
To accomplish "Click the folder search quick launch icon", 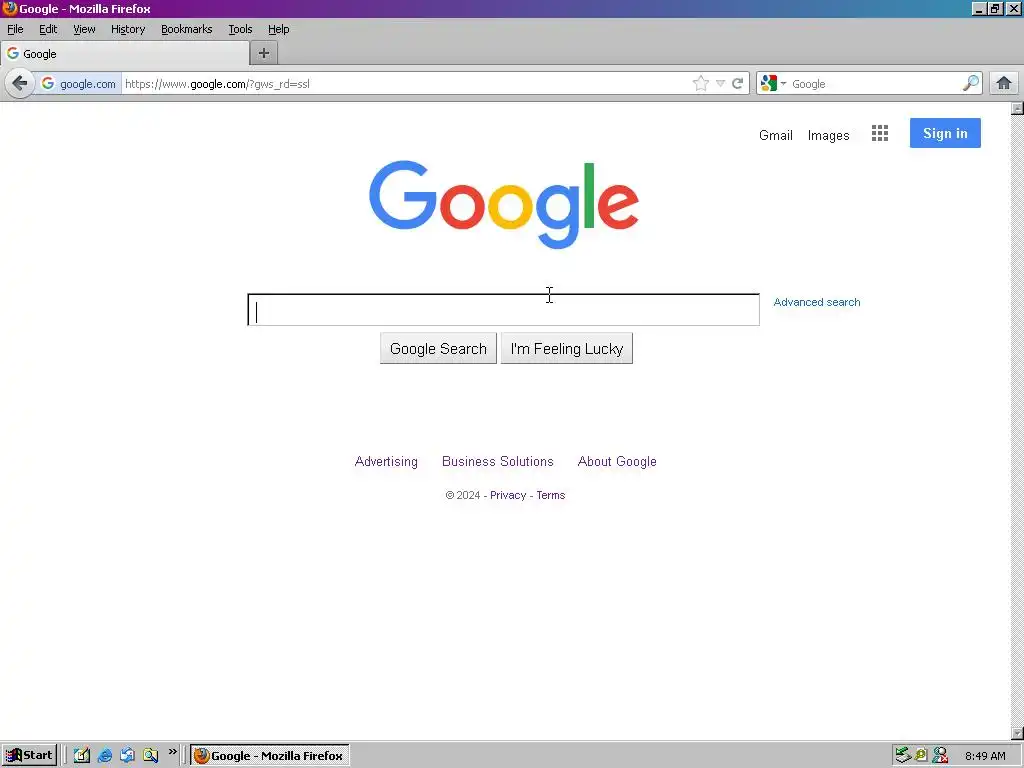I will point(150,756).
